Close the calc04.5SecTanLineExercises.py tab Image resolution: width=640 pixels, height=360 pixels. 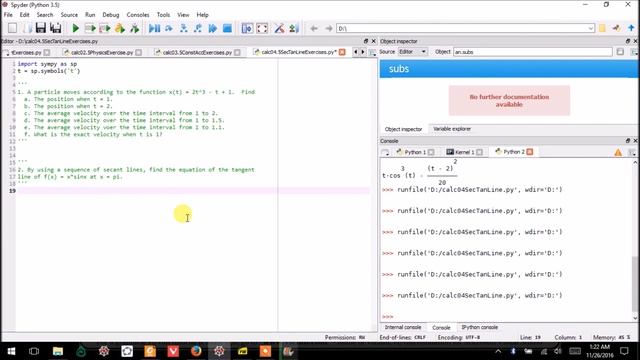pyautogui.click(x=342, y=52)
